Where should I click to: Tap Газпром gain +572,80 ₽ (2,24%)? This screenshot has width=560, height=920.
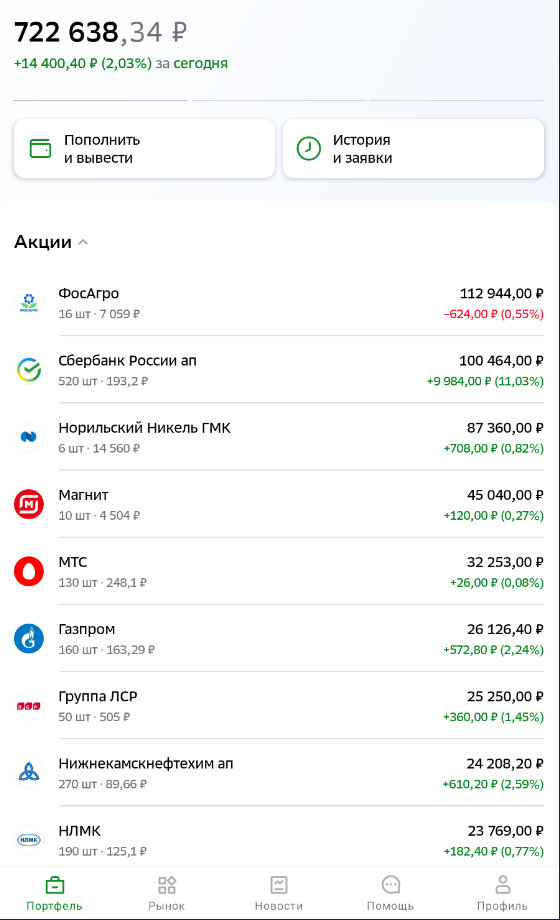(494, 650)
